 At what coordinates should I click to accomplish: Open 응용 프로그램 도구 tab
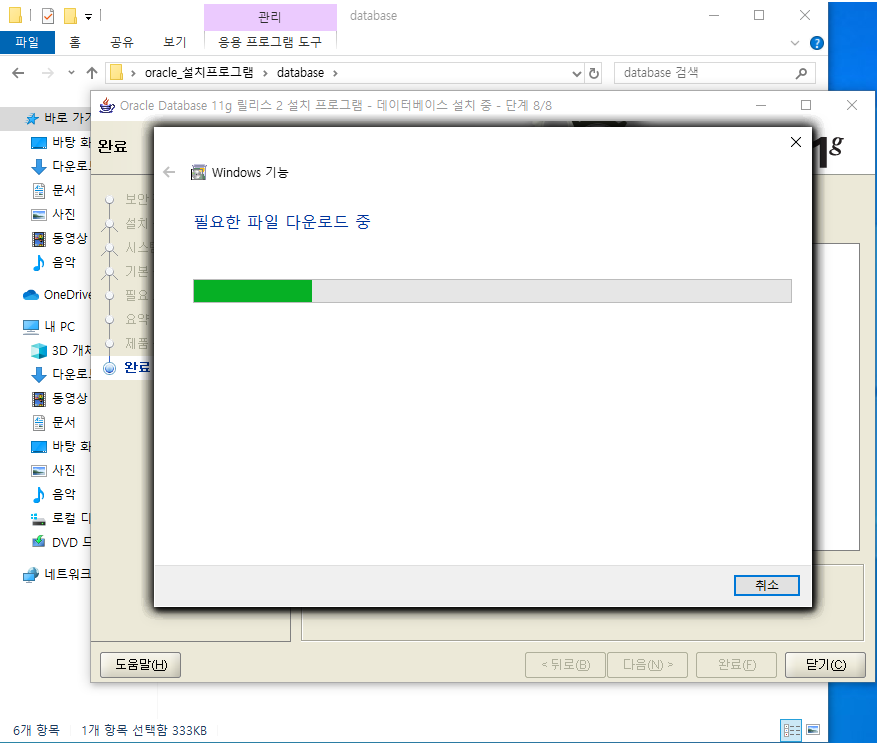(x=270, y=43)
